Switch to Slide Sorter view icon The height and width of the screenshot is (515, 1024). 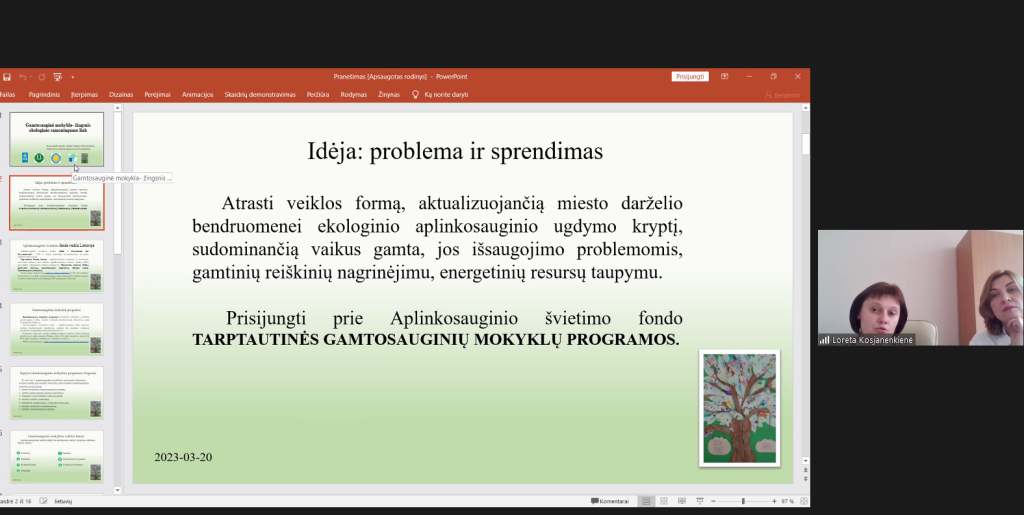coord(664,501)
